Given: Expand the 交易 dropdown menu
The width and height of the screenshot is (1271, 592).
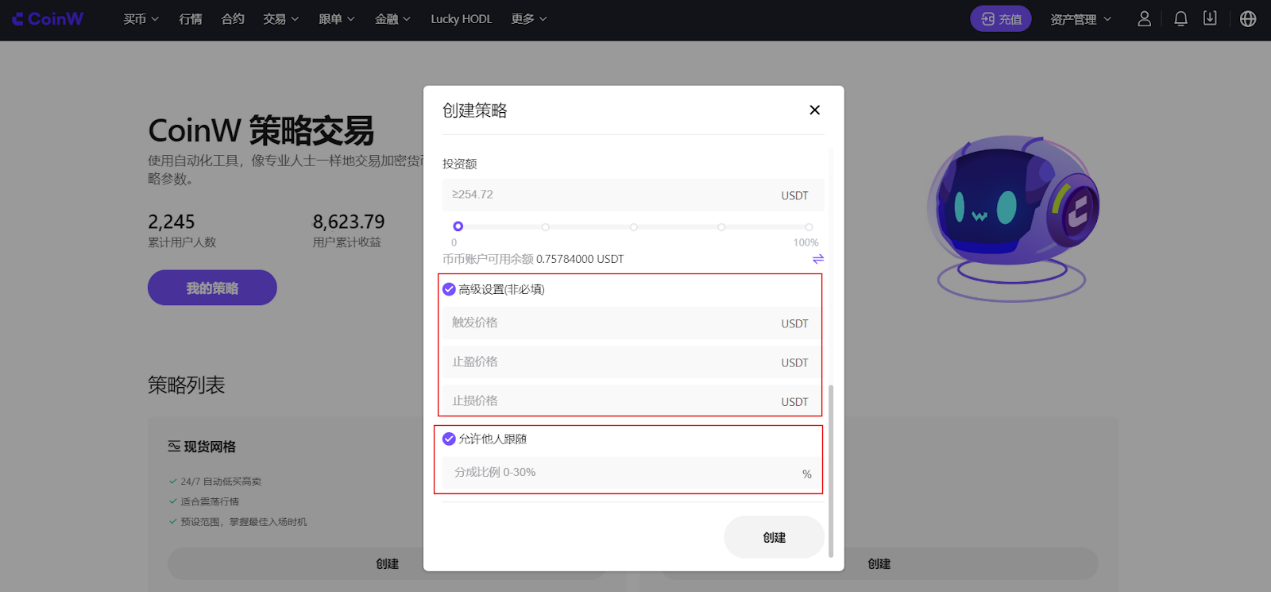Looking at the screenshot, I should coord(281,19).
